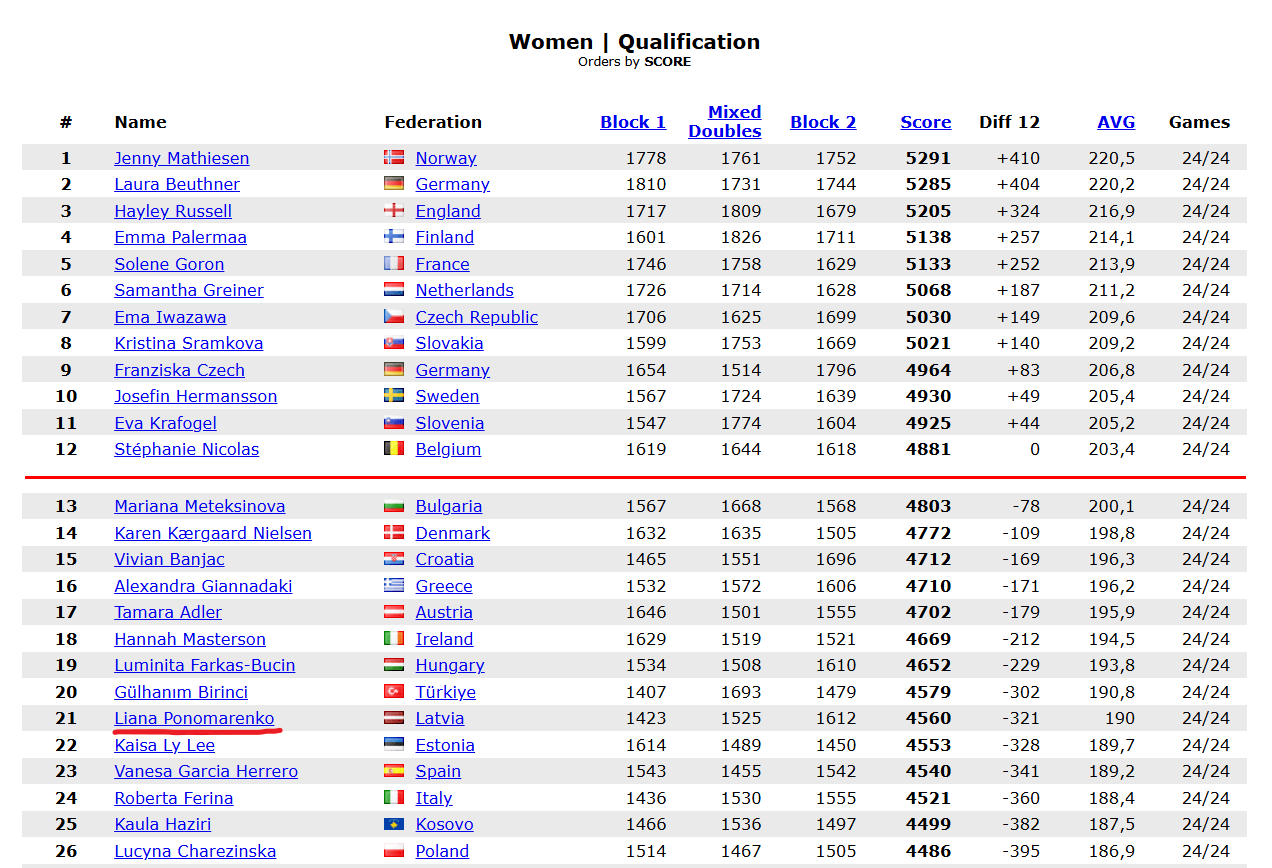Sort table by Block 1 column
The height and width of the screenshot is (868, 1272).
click(632, 122)
